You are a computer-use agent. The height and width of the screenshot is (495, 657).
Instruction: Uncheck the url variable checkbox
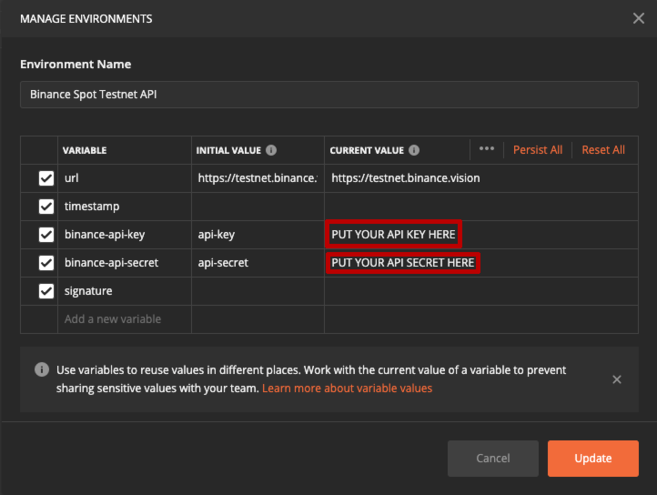click(46, 178)
